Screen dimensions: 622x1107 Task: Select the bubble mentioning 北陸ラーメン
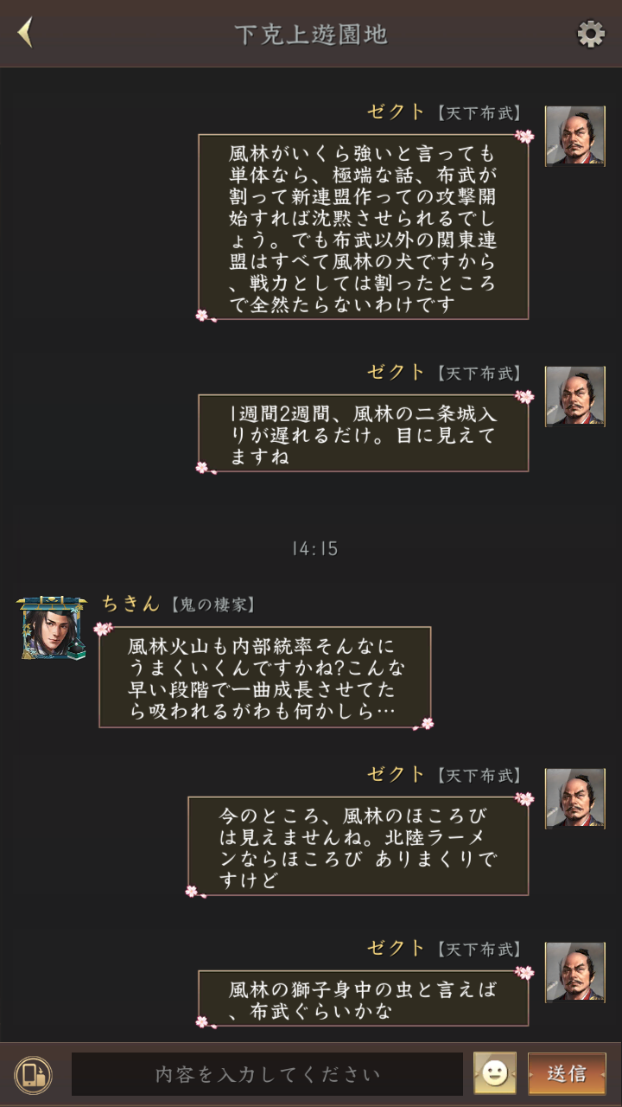[358, 846]
